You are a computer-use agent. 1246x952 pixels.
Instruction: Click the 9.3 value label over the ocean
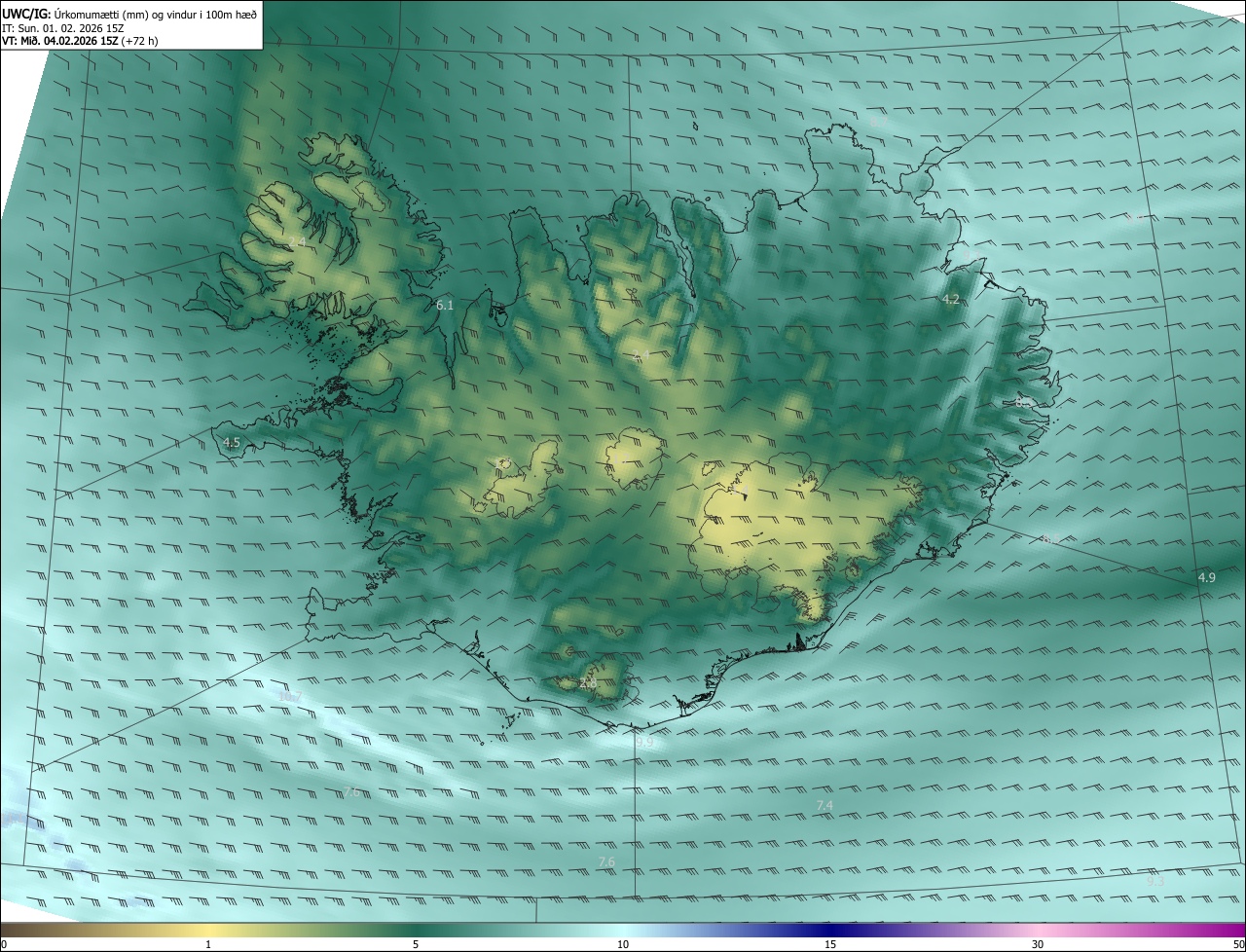1155,881
